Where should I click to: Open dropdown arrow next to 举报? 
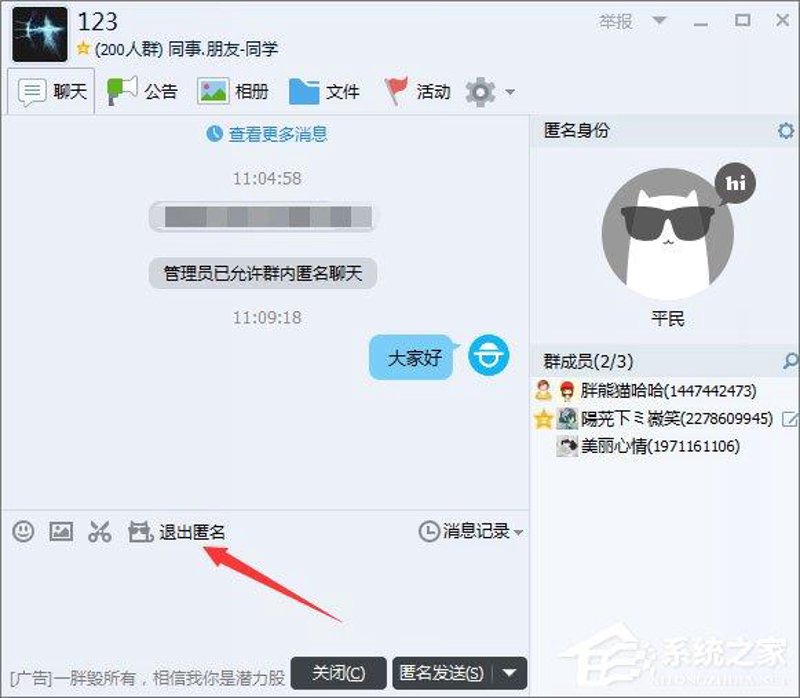(659, 20)
